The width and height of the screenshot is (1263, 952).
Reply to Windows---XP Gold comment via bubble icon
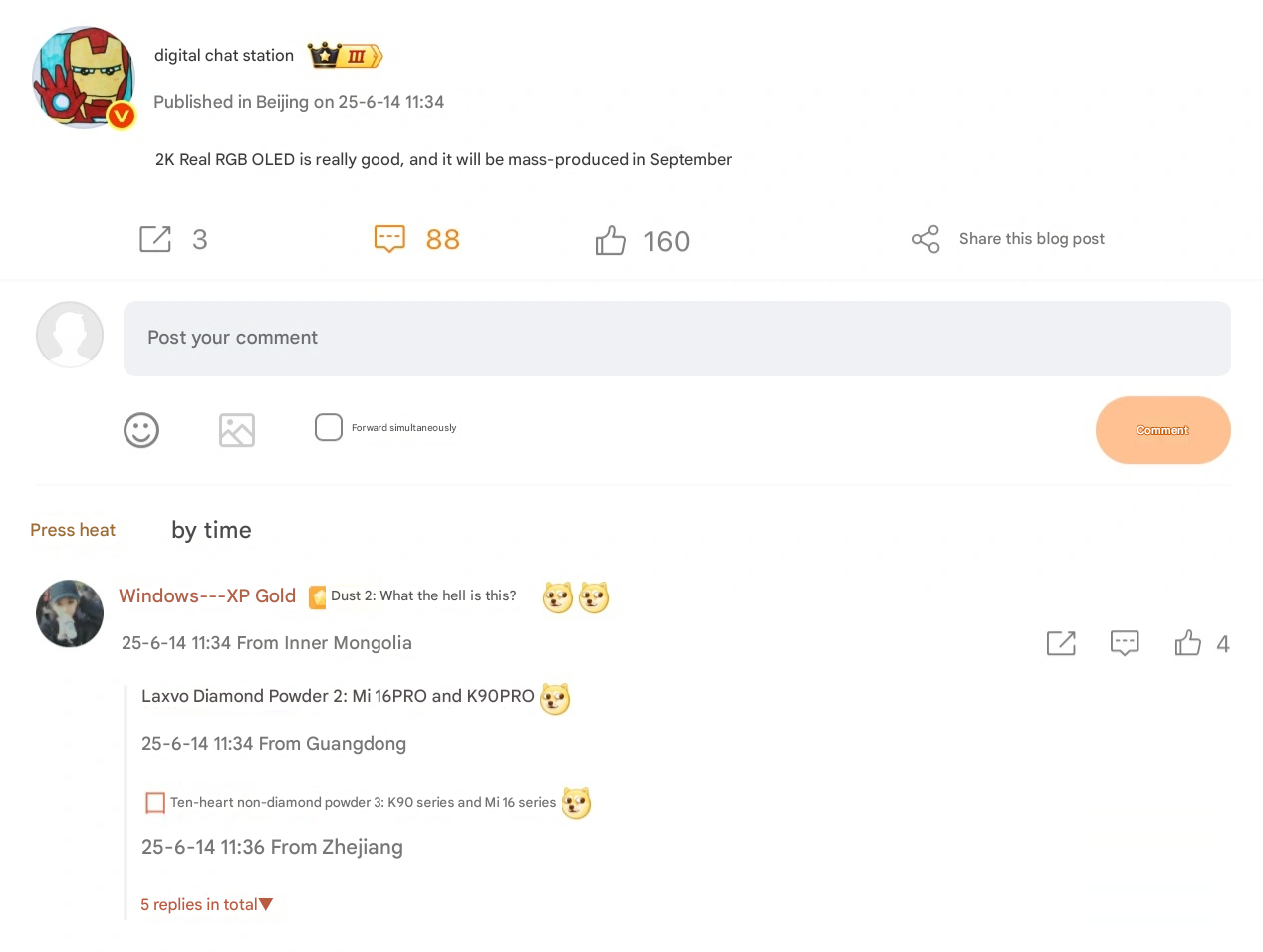pyautogui.click(x=1125, y=643)
